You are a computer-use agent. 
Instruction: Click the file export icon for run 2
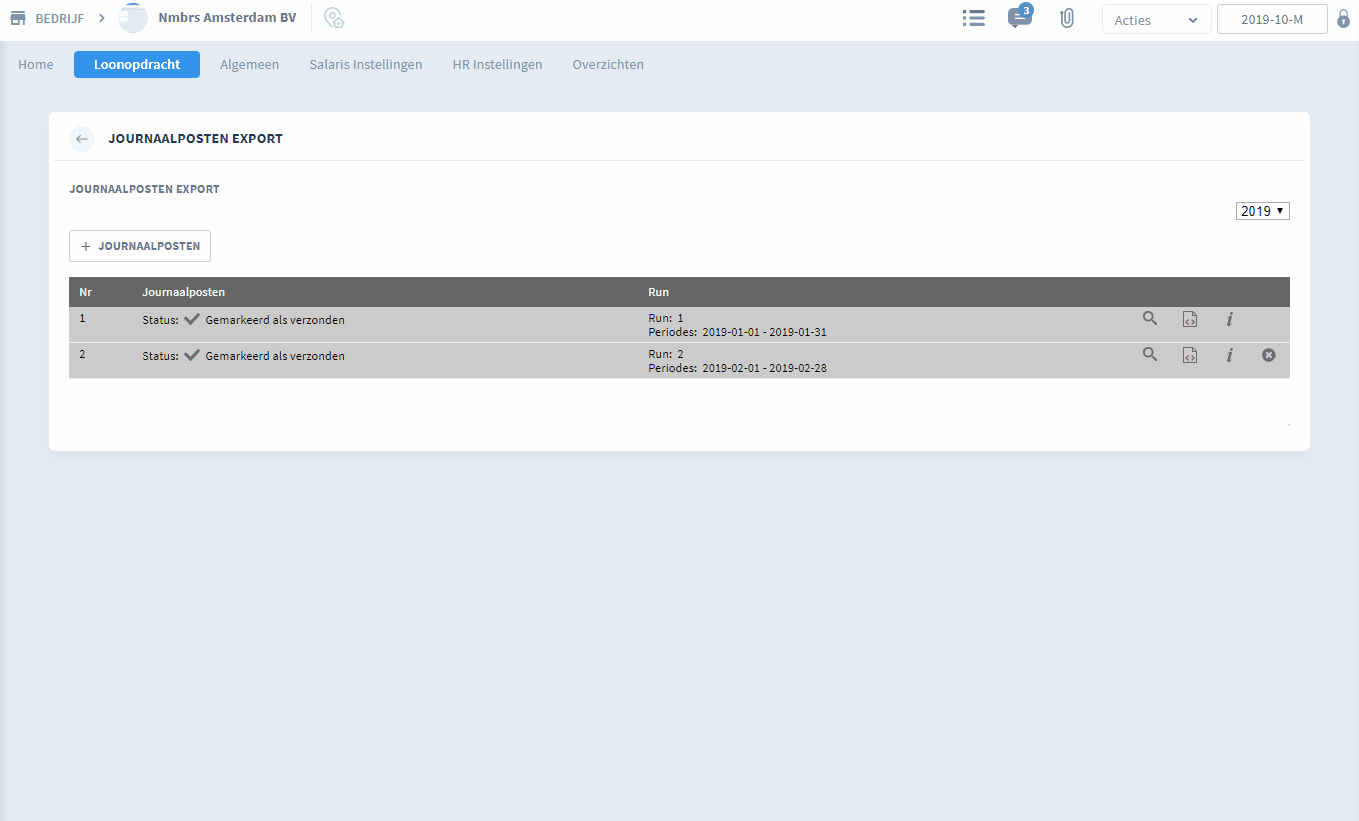point(1189,355)
